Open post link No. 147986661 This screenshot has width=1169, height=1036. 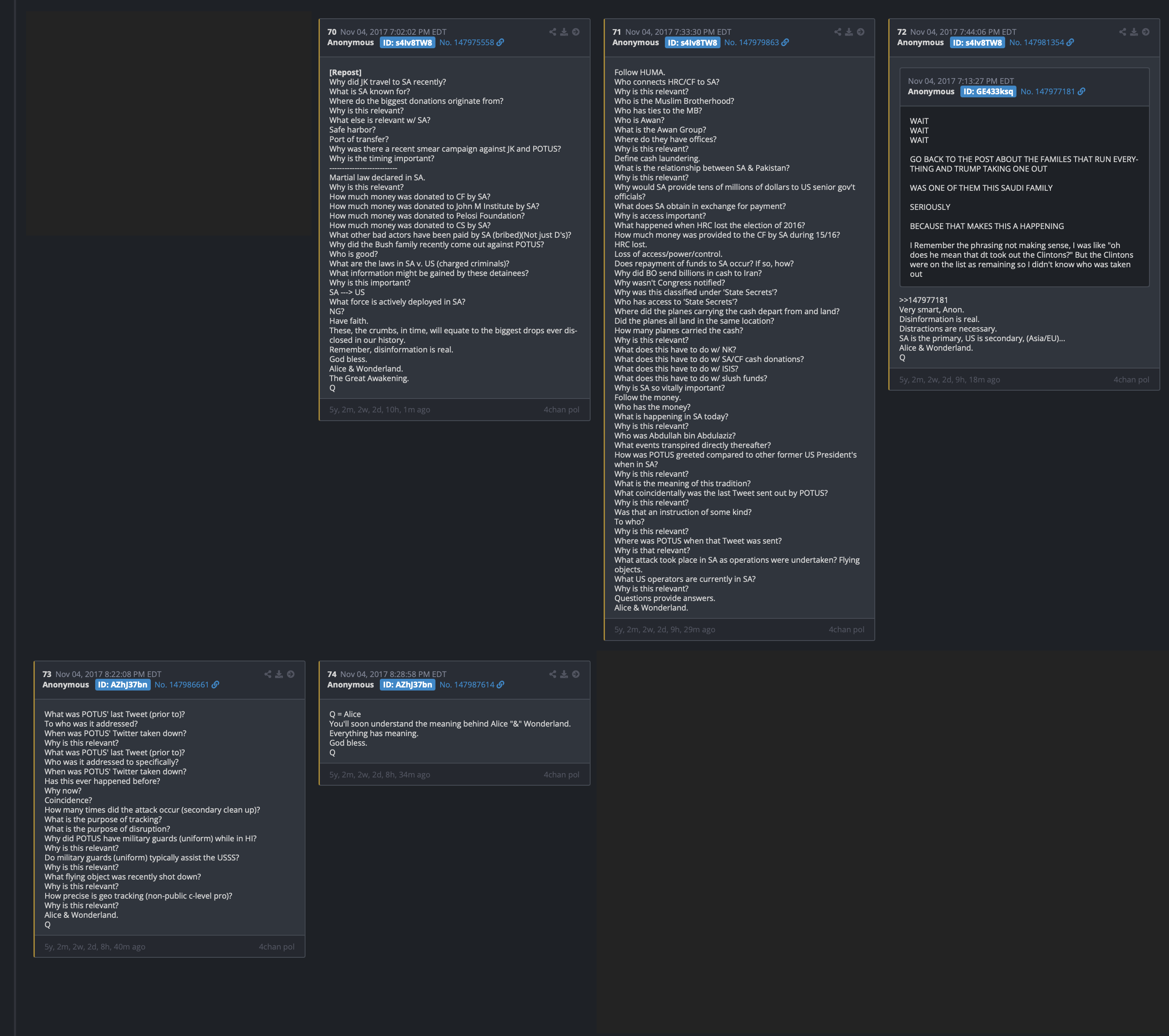coord(181,685)
